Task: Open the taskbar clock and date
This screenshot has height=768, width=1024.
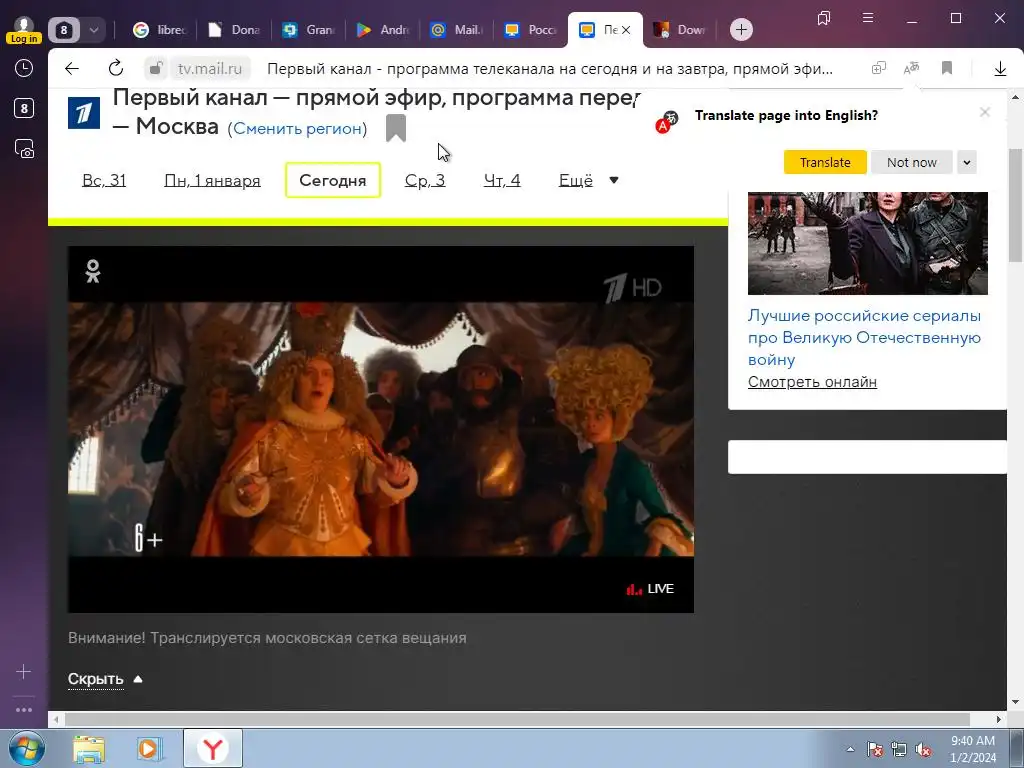Action: point(973,749)
